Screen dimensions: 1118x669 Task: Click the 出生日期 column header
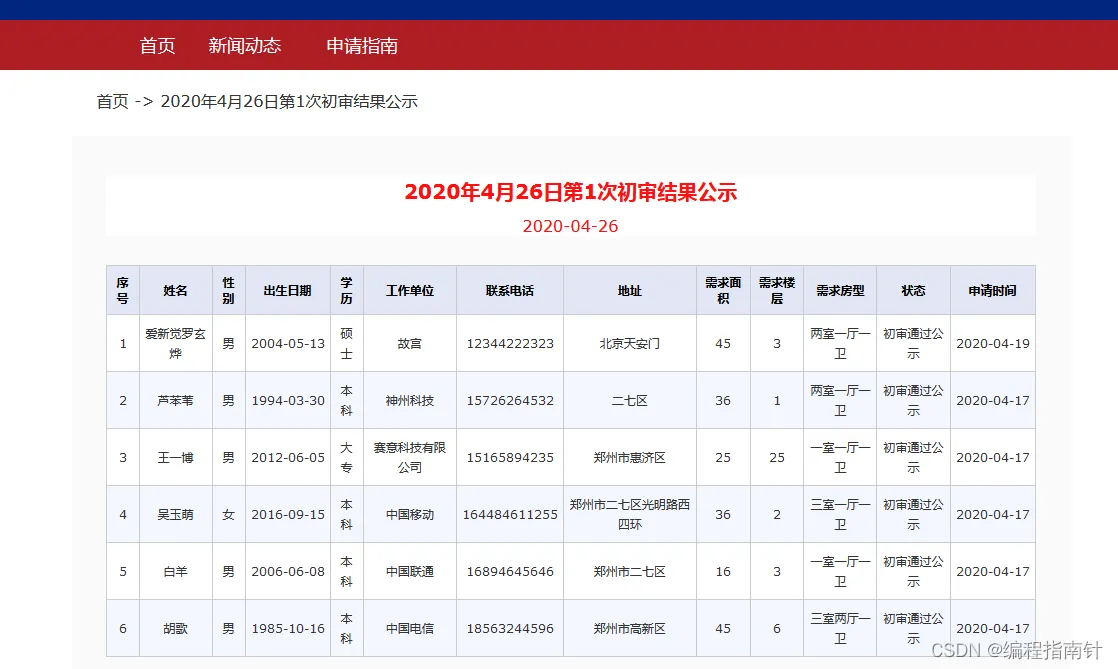coord(287,290)
